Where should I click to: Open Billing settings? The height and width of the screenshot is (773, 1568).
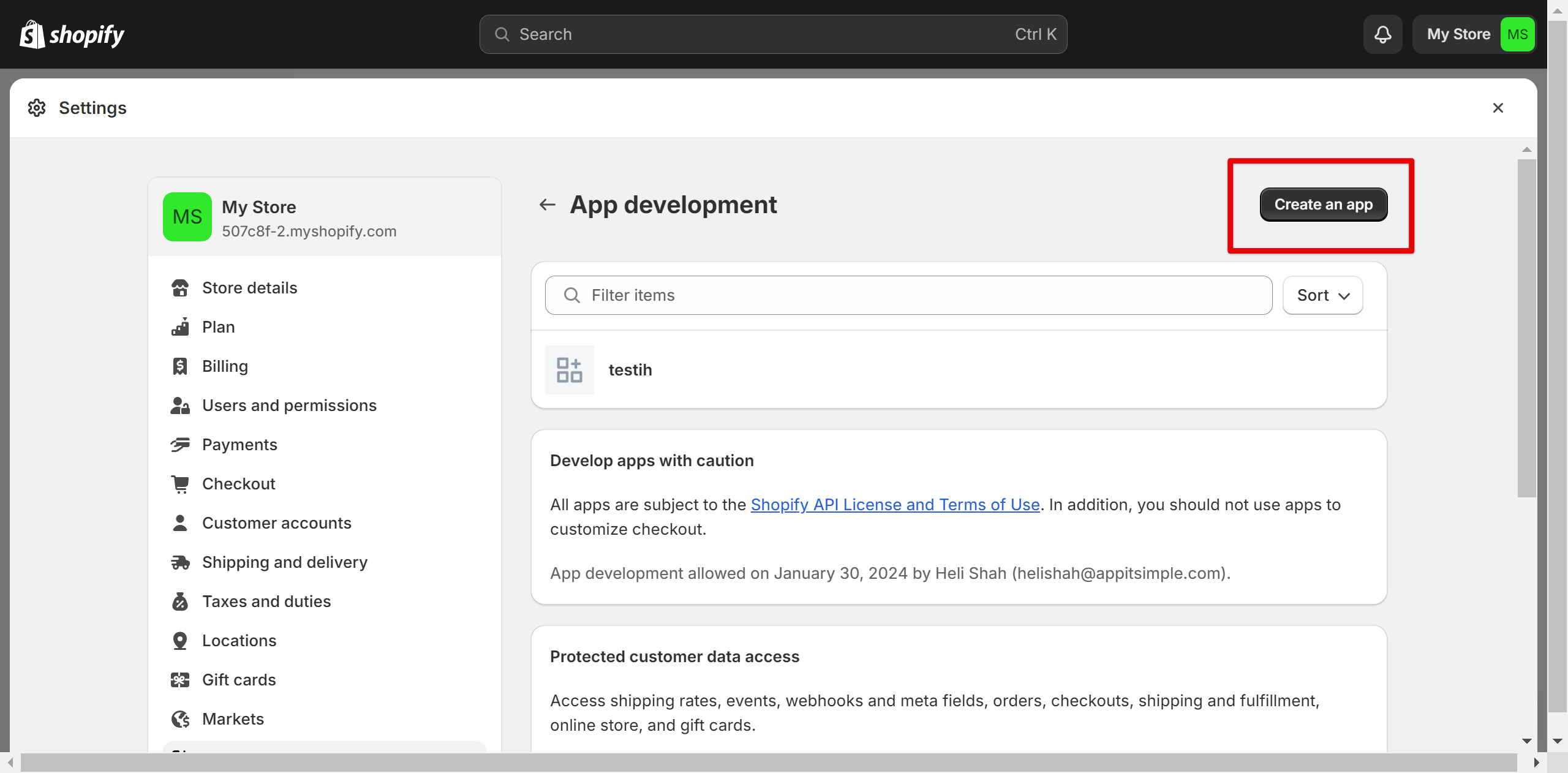point(325,366)
